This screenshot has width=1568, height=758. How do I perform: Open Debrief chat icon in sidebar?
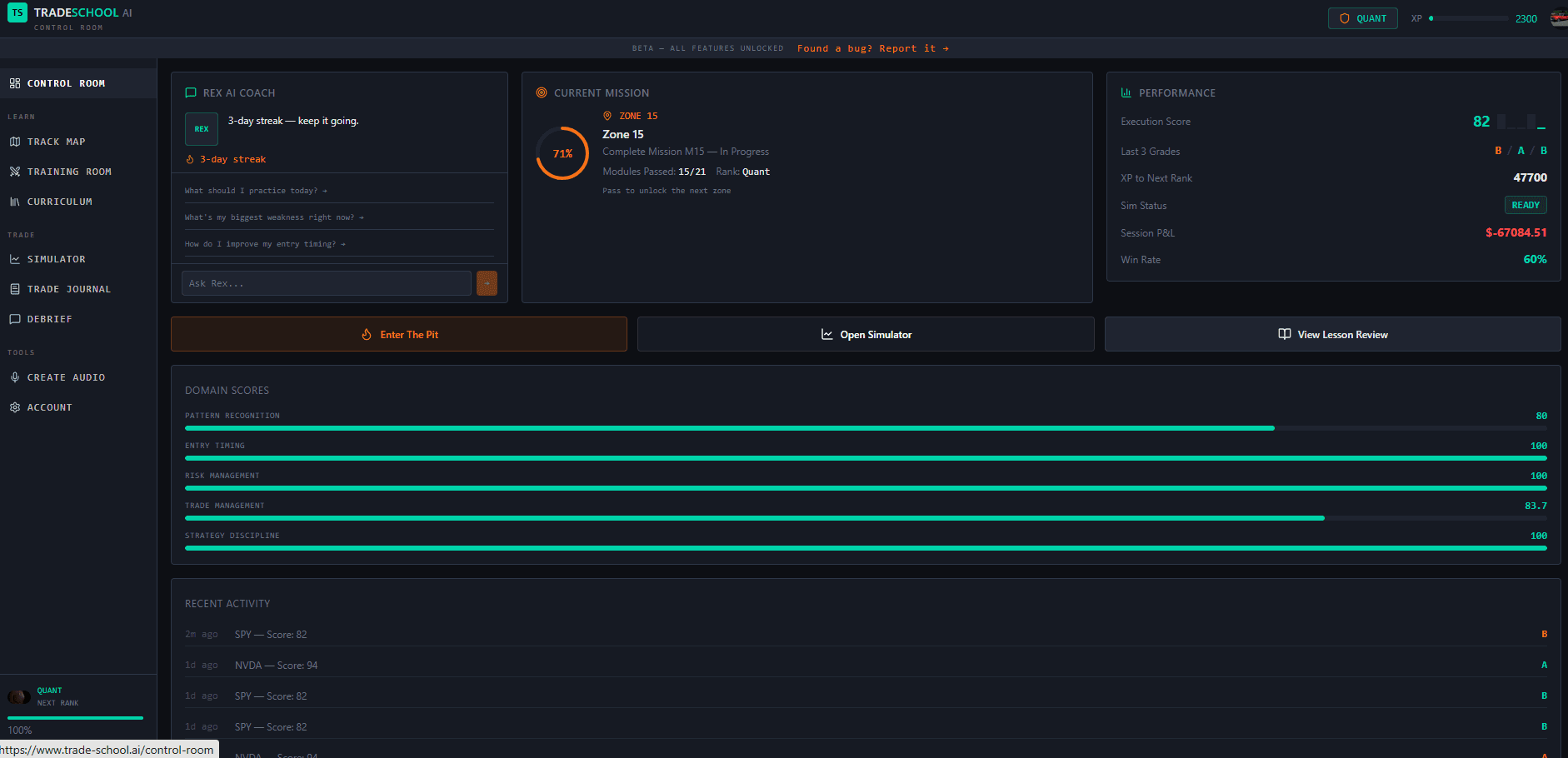click(15, 319)
